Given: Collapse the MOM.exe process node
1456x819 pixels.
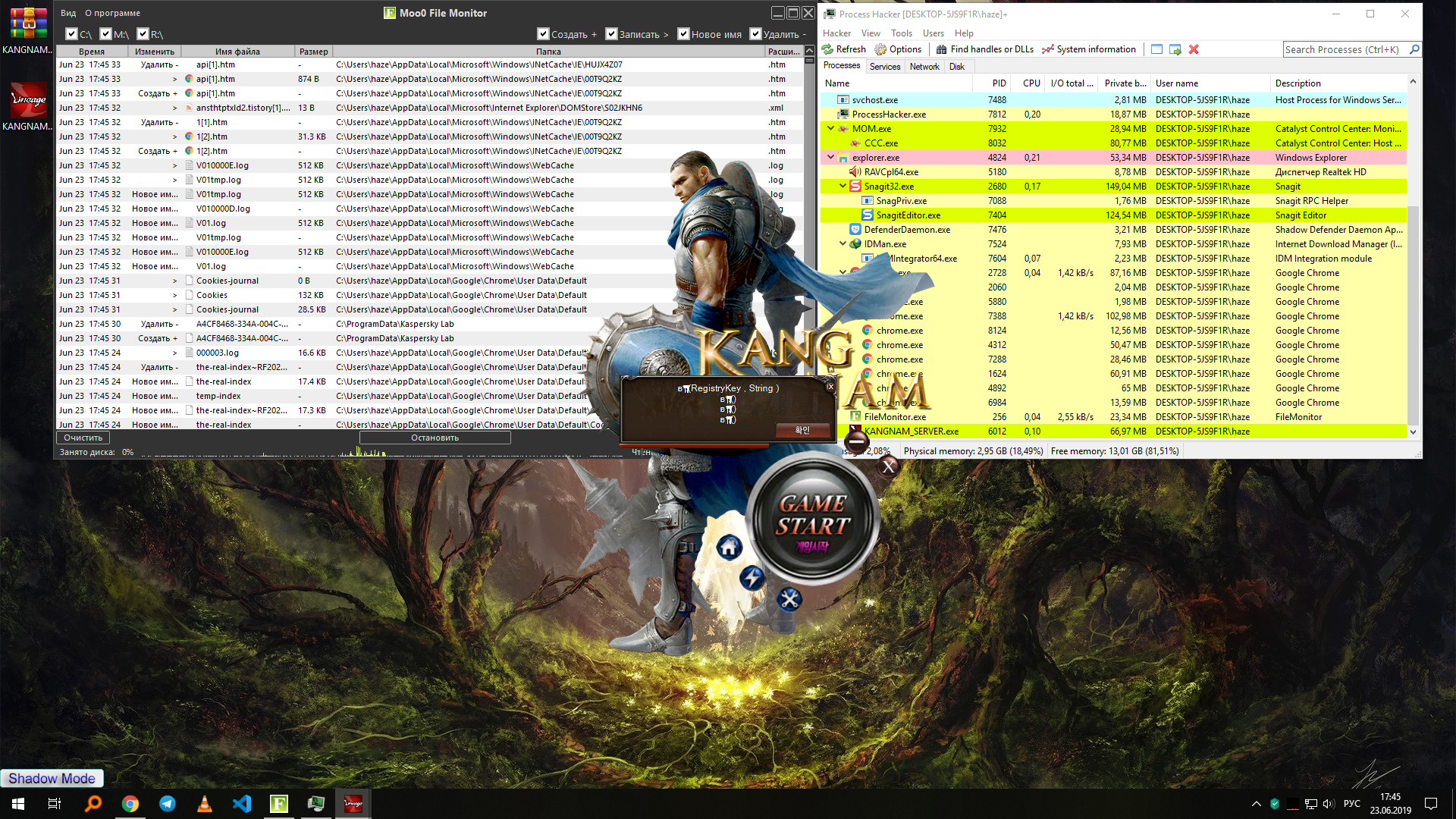Looking at the screenshot, I should (x=830, y=129).
